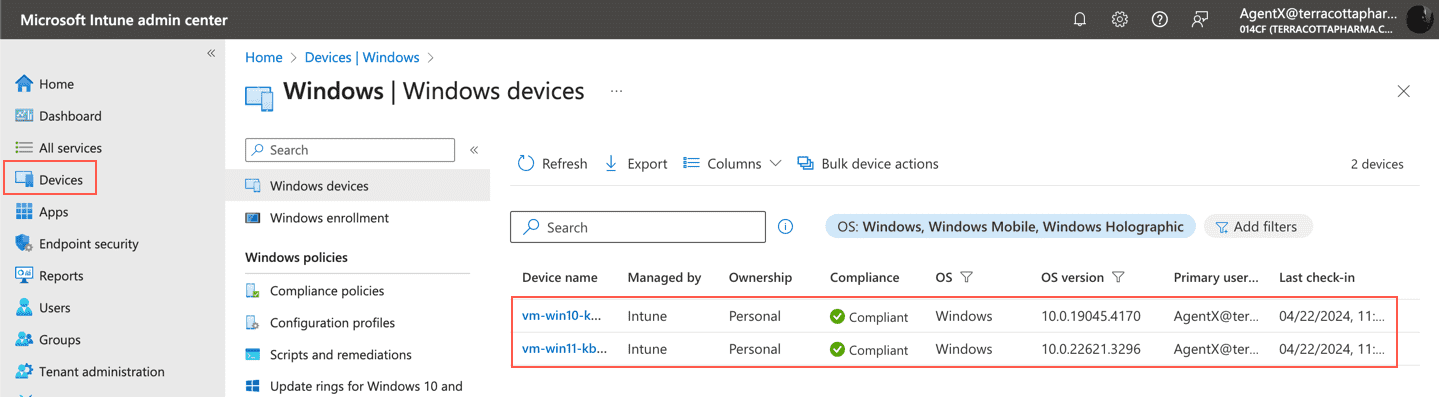Viewport: 1439px width, 397px height.
Task: Click Intune managed-by in vm-win11 row
Action: (647, 349)
